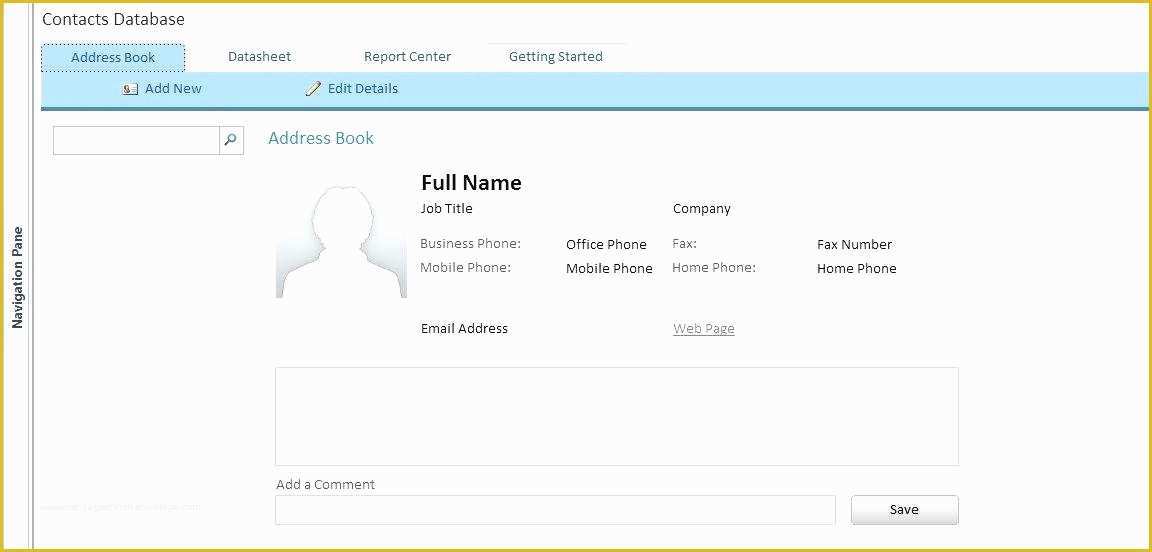Click the Add a Comment label
Image resolution: width=1152 pixels, height=552 pixels.
[x=325, y=484]
